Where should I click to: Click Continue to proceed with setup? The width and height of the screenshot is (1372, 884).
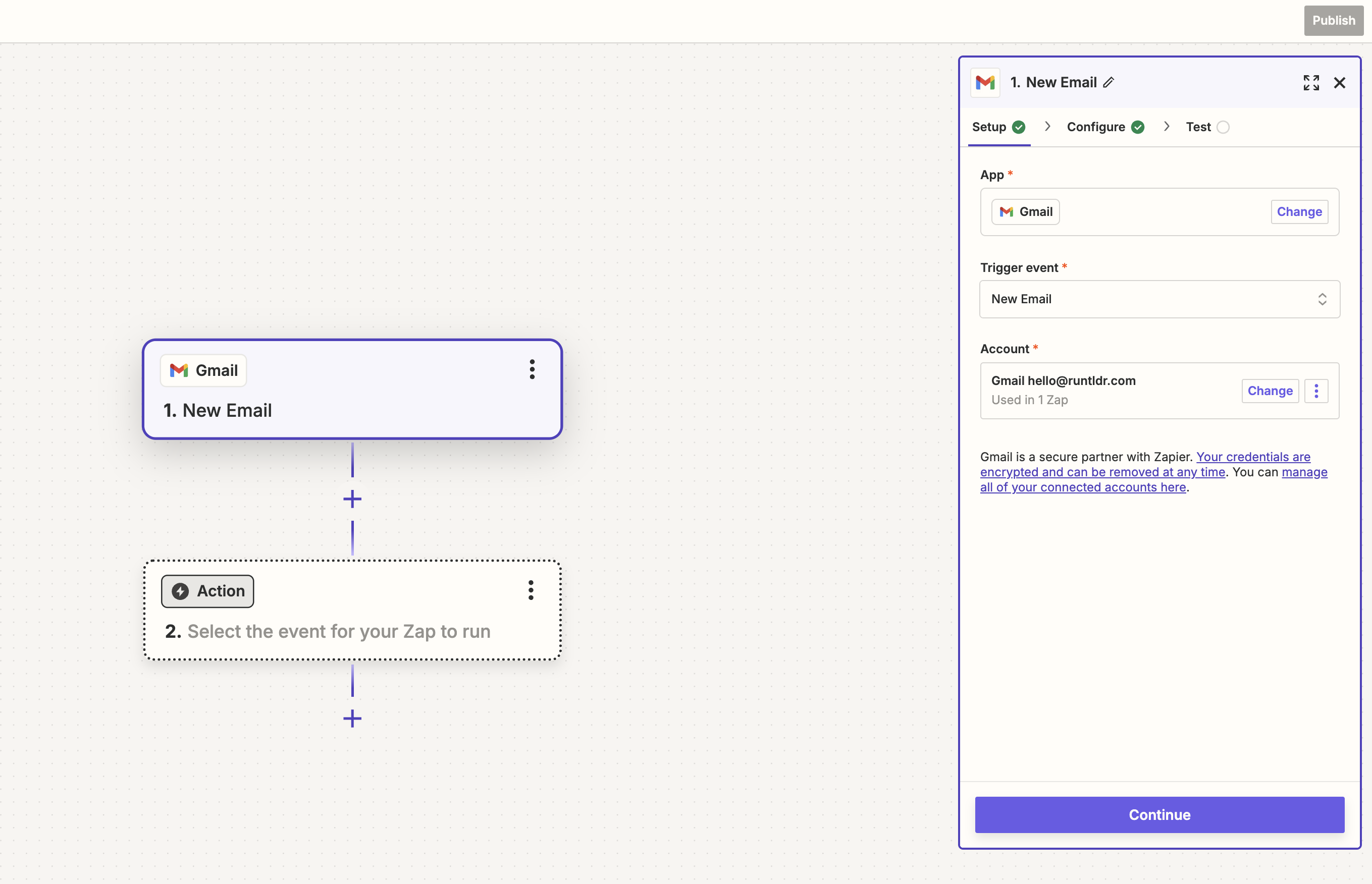[1160, 814]
